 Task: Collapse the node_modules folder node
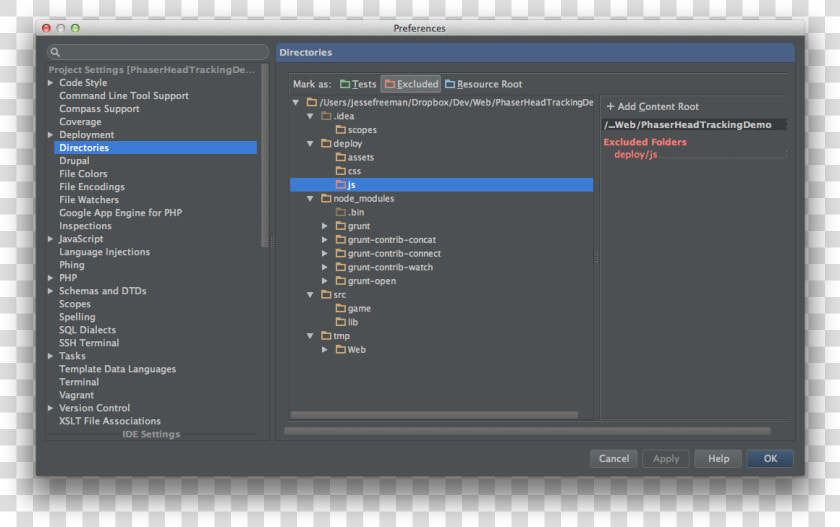(310, 198)
